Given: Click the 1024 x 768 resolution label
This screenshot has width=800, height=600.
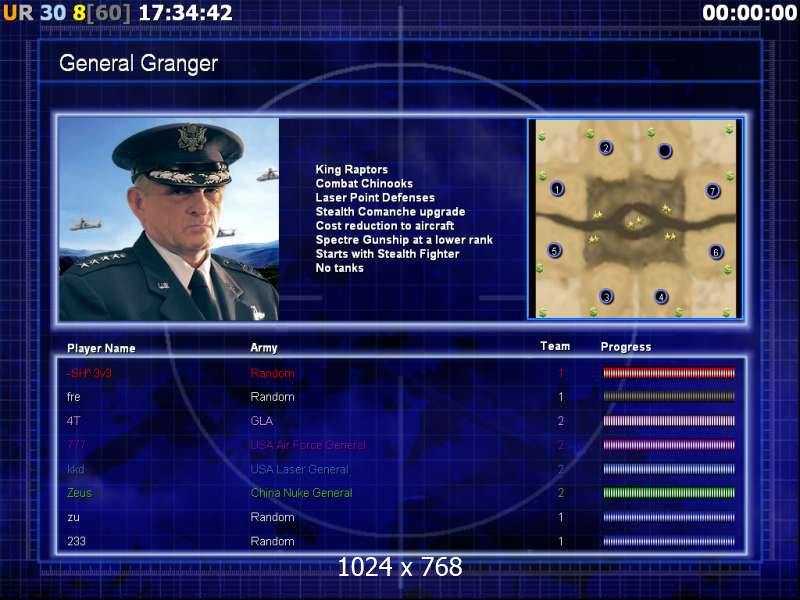Looking at the screenshot, I should 400,567.
